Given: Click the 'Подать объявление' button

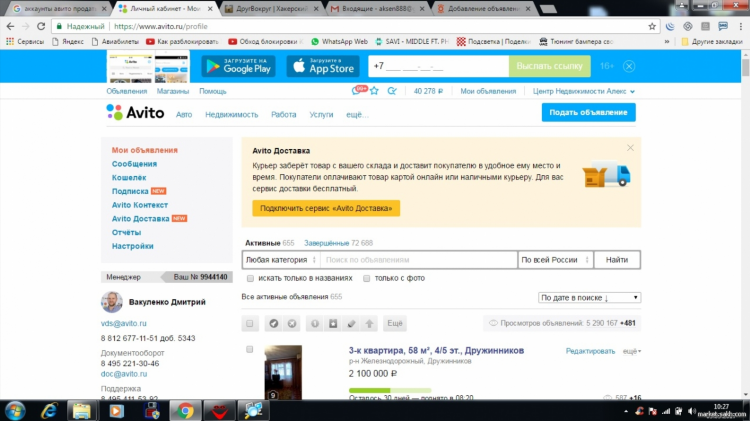Looking at the screenshot, I should [x=588, y=112].
